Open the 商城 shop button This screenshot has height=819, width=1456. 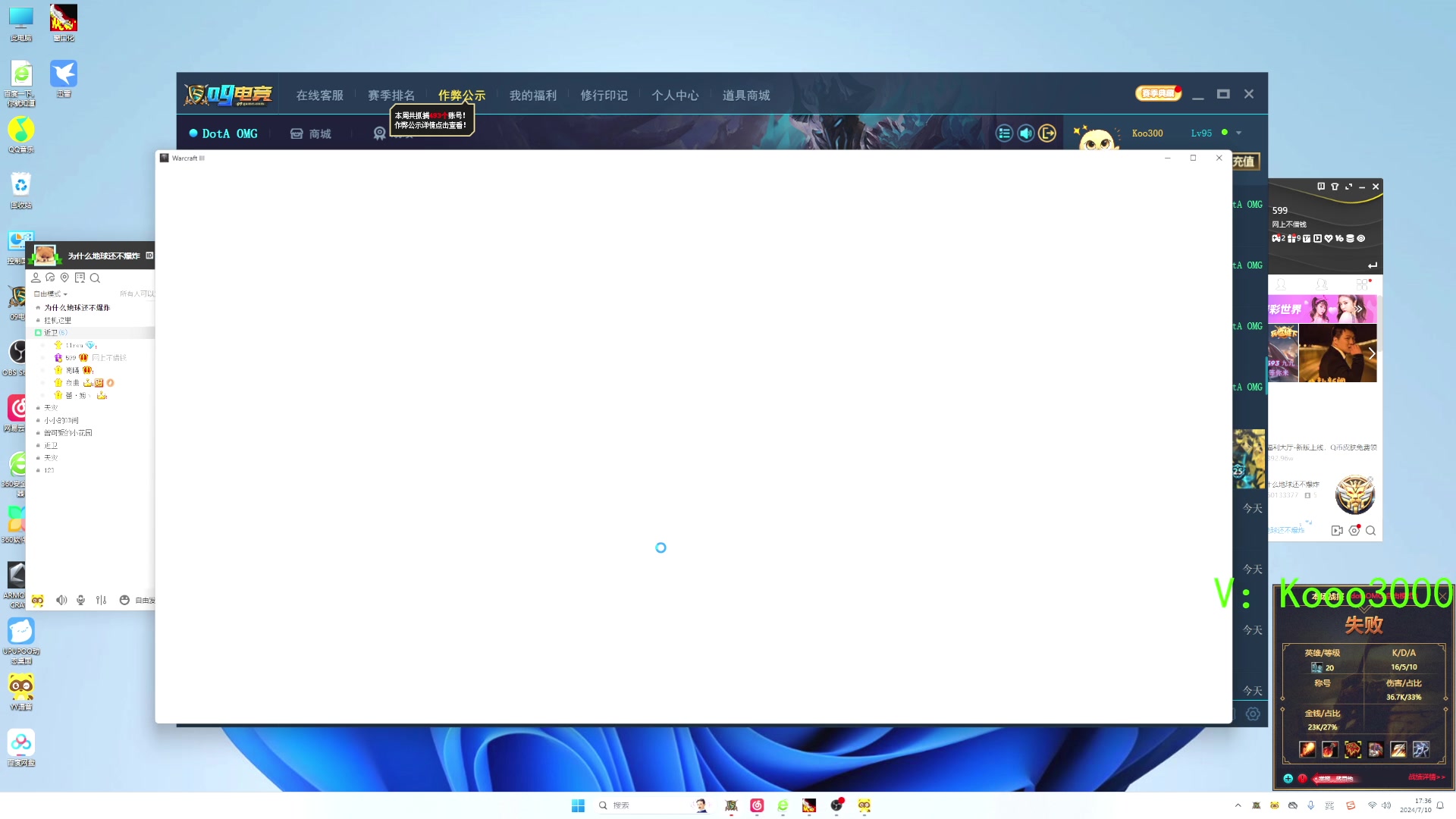click(311, 133)
